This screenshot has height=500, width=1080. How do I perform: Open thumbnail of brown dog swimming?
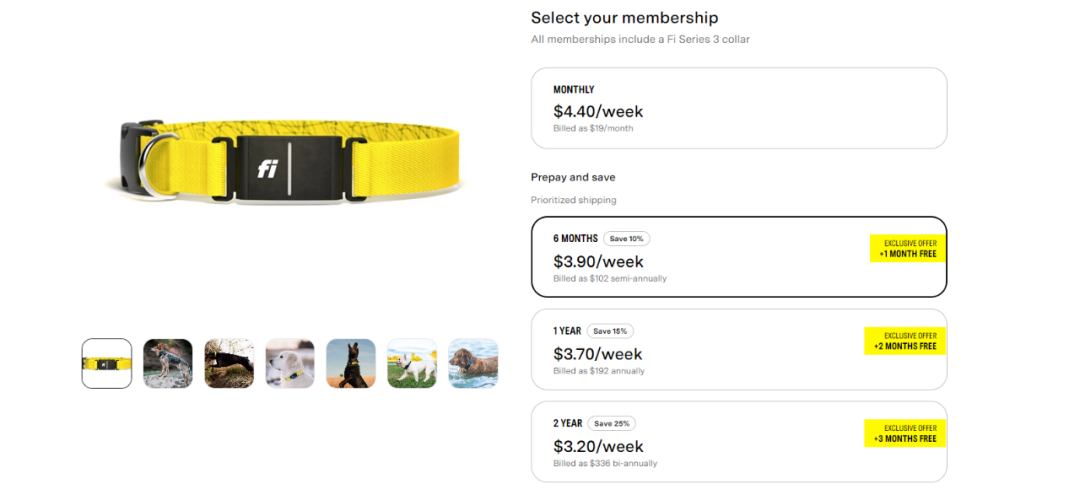pyautogui.click(x=473, y=363)
